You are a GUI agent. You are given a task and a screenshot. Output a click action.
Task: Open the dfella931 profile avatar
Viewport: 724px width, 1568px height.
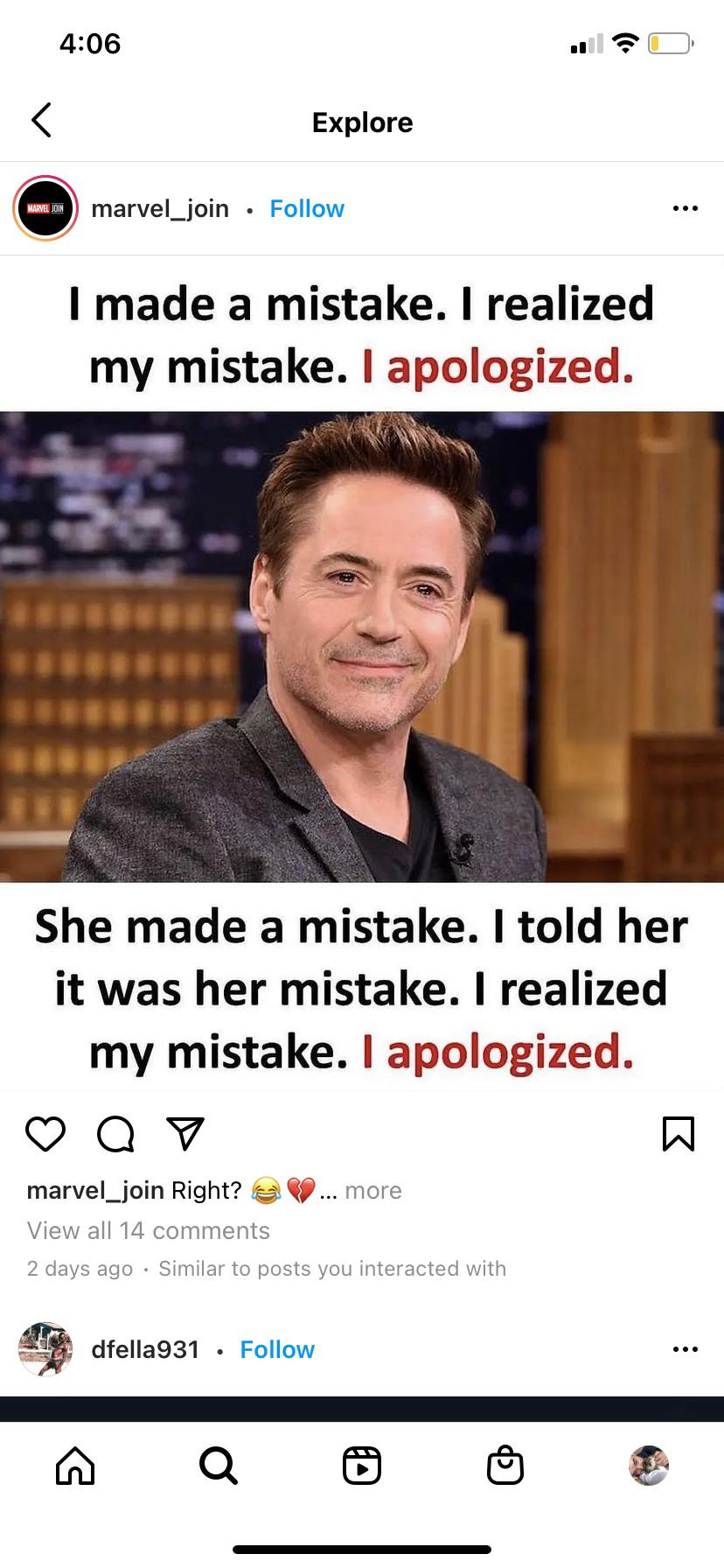coord(45,1349)
